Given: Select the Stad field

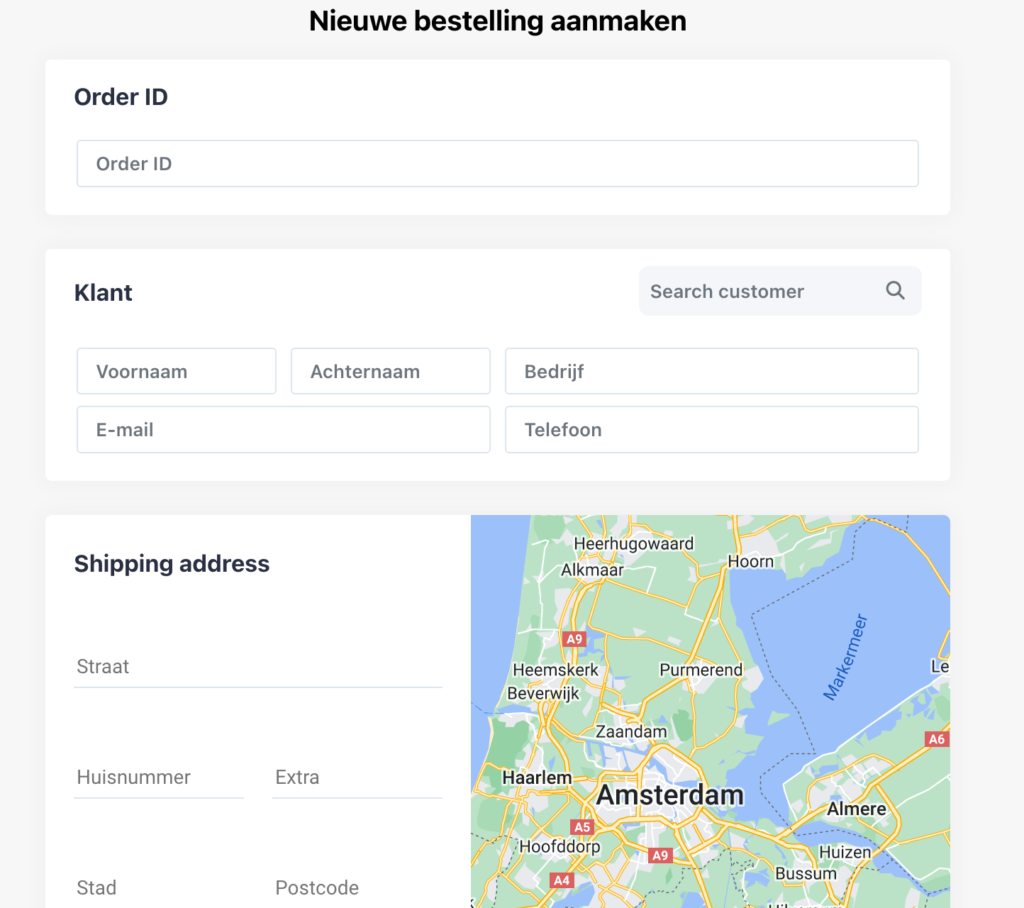Looking at the screenshot, I should [x=158, y=887].
